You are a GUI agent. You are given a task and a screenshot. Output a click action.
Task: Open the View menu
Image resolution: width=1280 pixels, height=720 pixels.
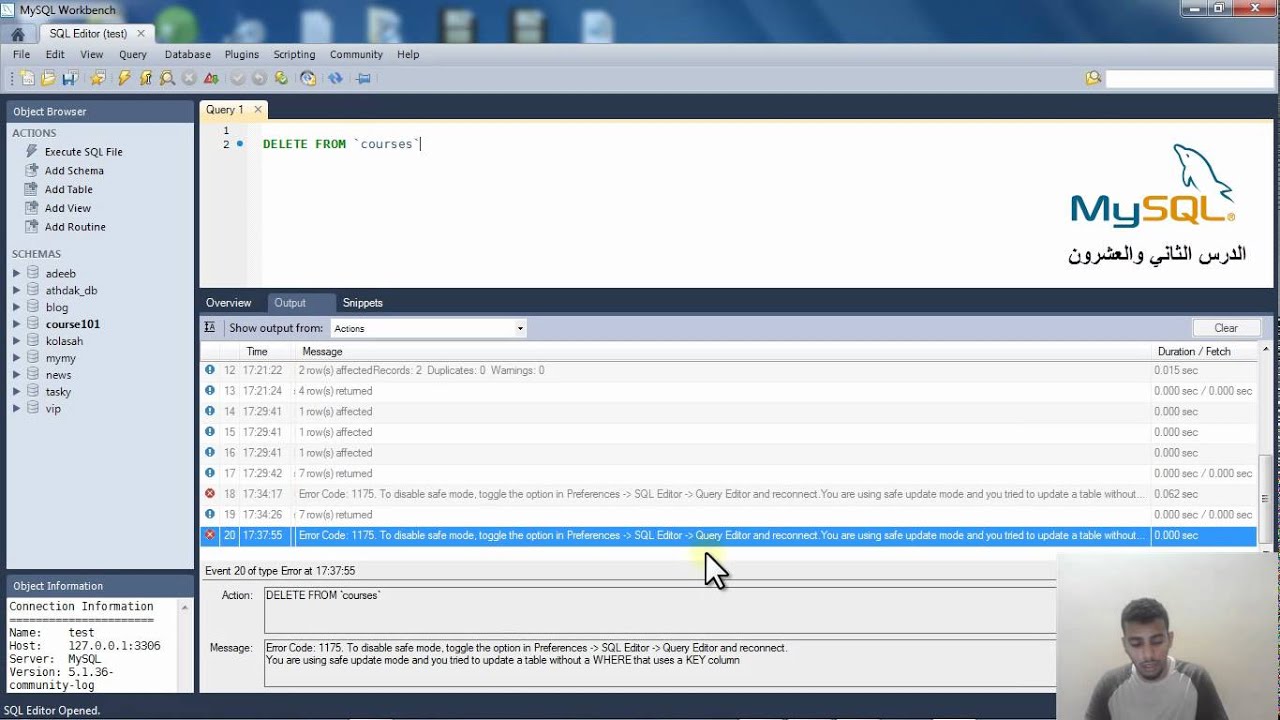pos(91,54)
